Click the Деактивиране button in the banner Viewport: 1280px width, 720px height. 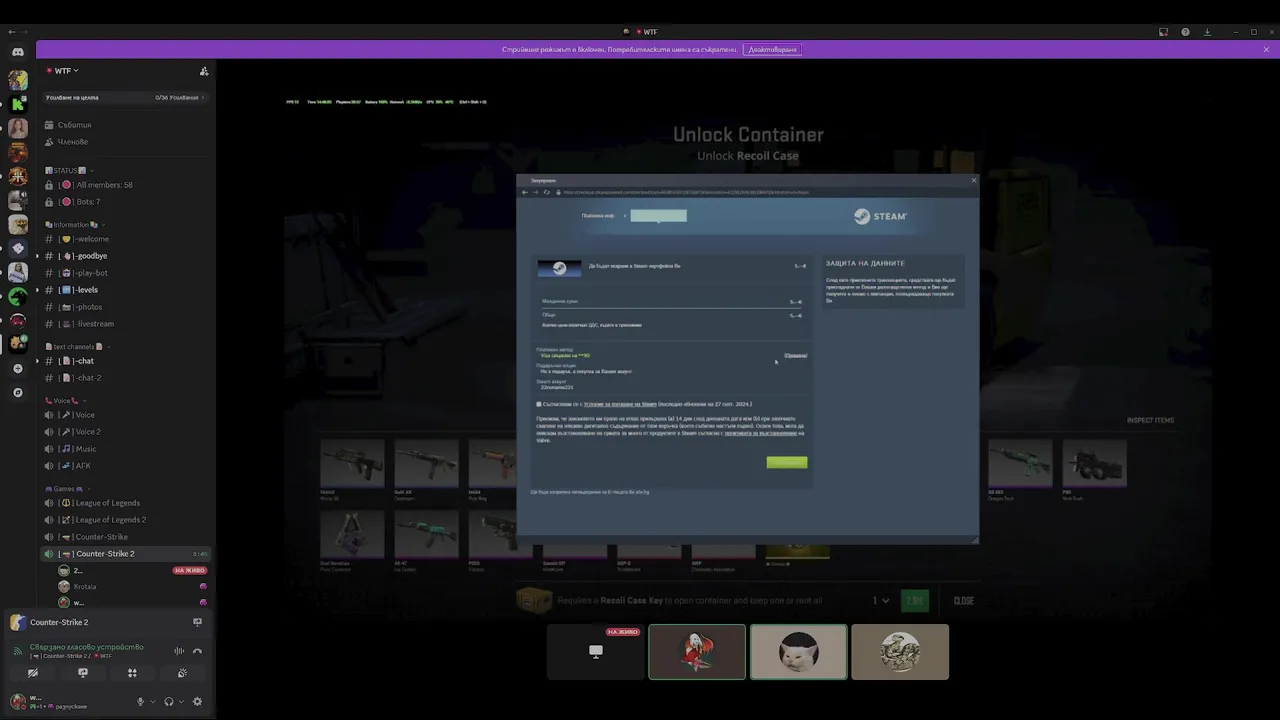tap(773, 49)
